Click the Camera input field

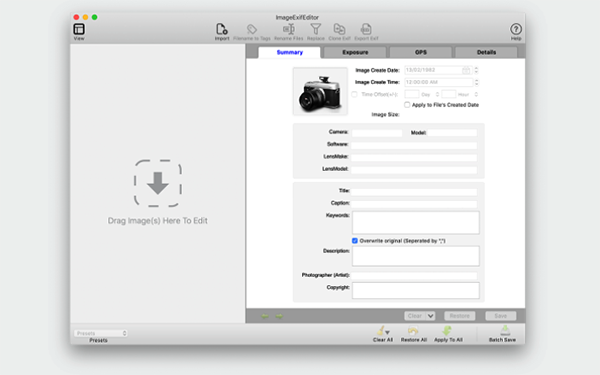377,133
